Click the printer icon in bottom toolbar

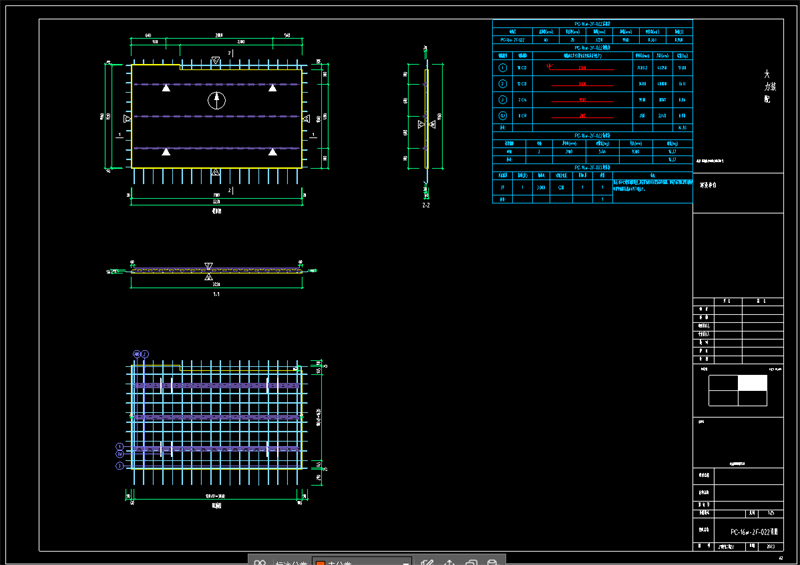coord(492,562)
